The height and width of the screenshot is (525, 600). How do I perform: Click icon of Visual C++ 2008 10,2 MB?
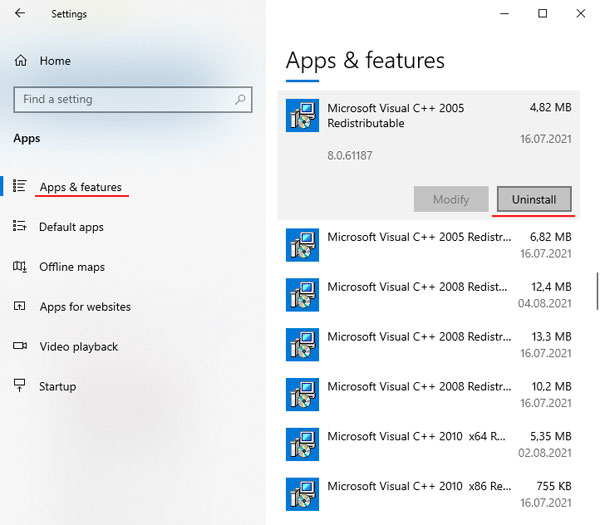coord(302,395)
